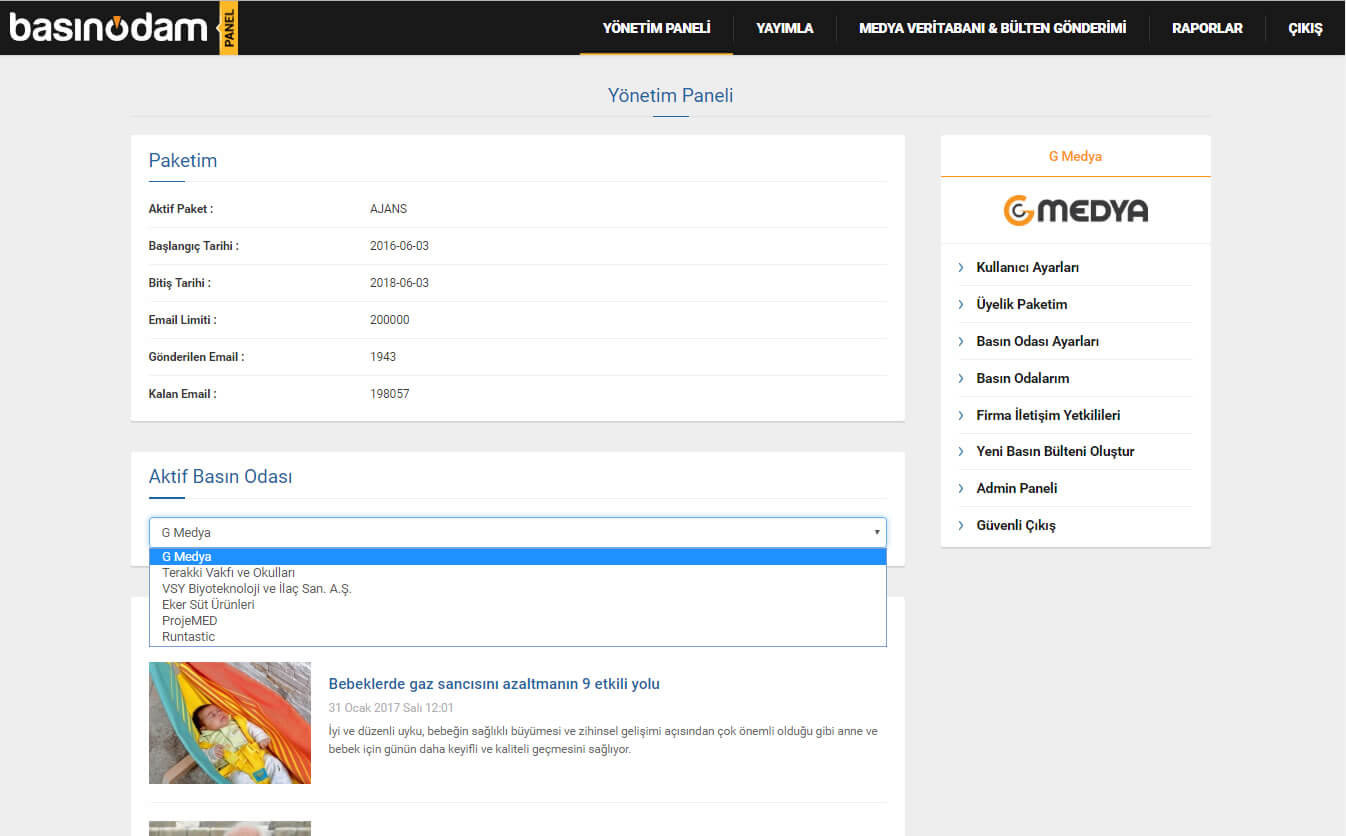Image resolution: width=1346 pixels, height=836 pixels.
Task: Click Yeni Basın Bülteni Oluştur
Action: 1055,452
